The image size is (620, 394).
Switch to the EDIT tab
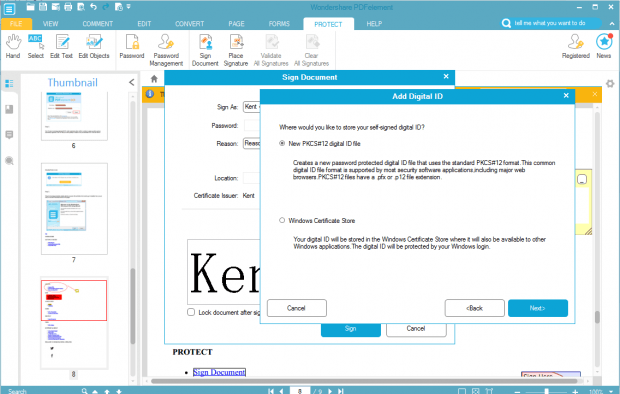pos(144,24)
